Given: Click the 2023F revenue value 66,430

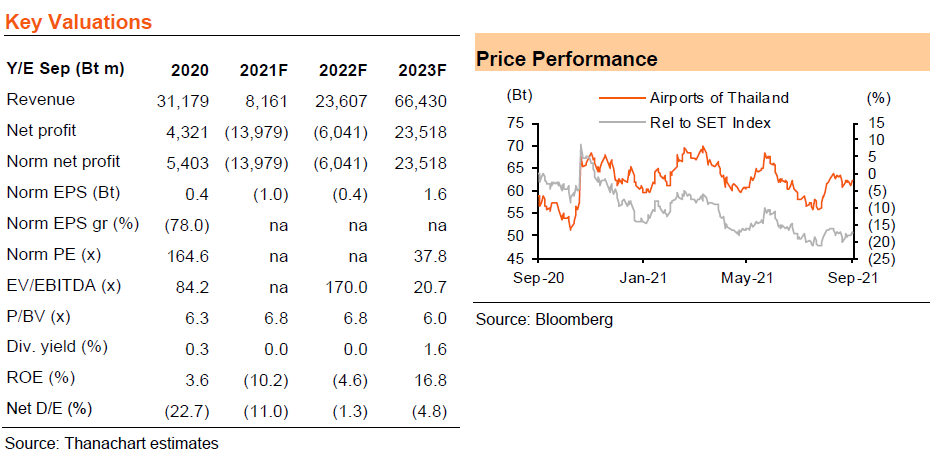Looking at the screenshot, I should click(x=422, y=101).
